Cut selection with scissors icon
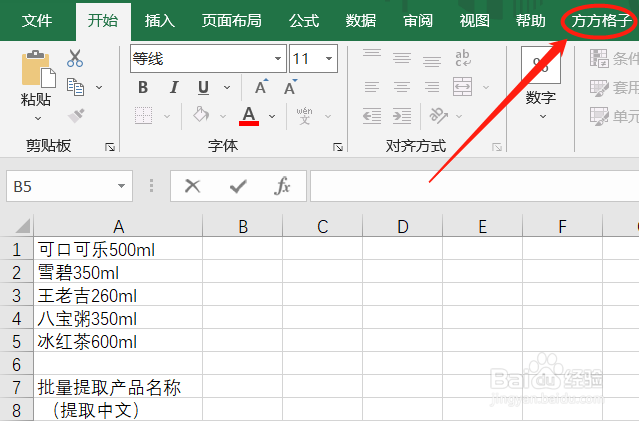 [x=75, y=58]
